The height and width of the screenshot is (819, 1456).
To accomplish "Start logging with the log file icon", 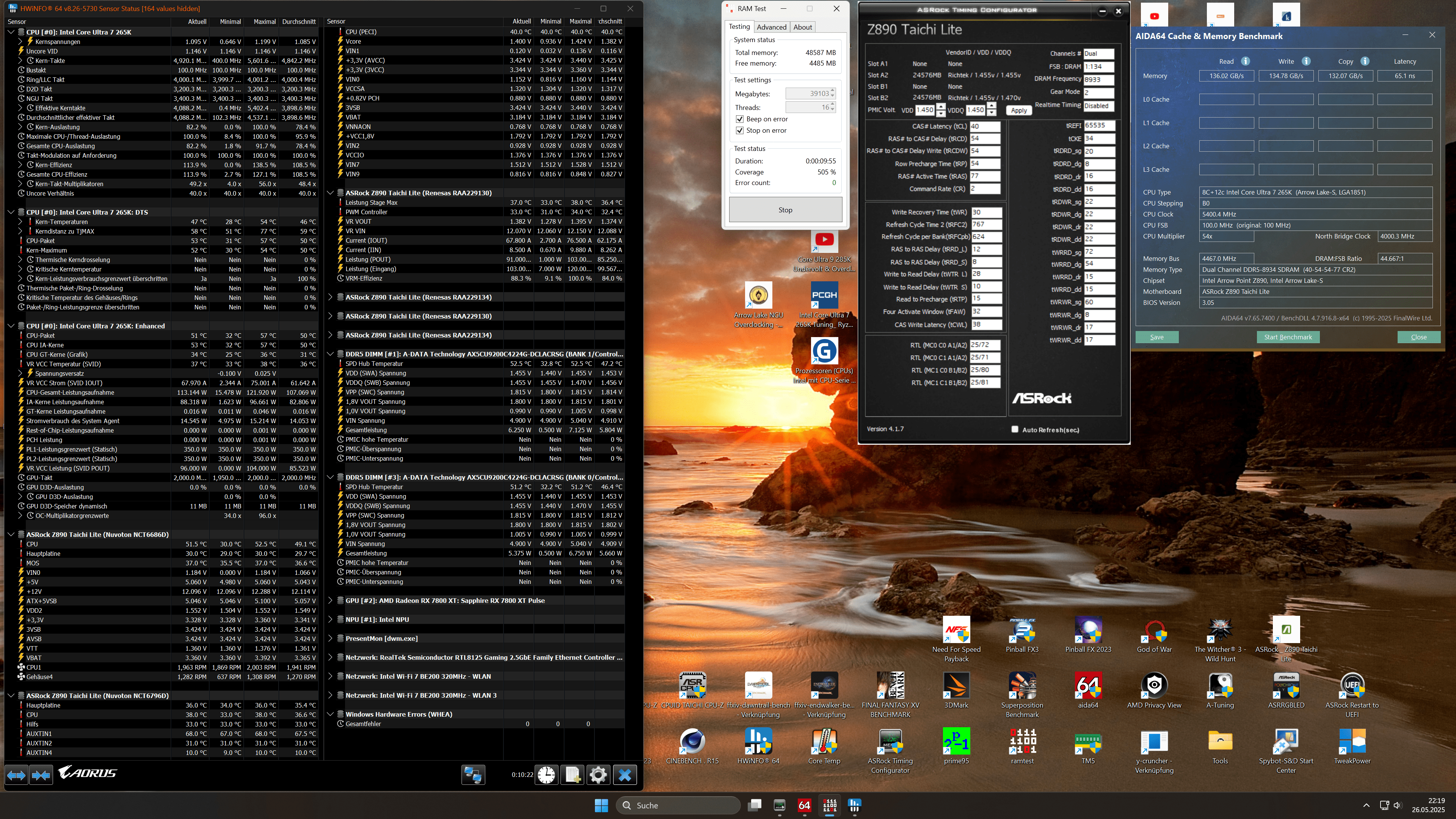I will click(572, 775).
